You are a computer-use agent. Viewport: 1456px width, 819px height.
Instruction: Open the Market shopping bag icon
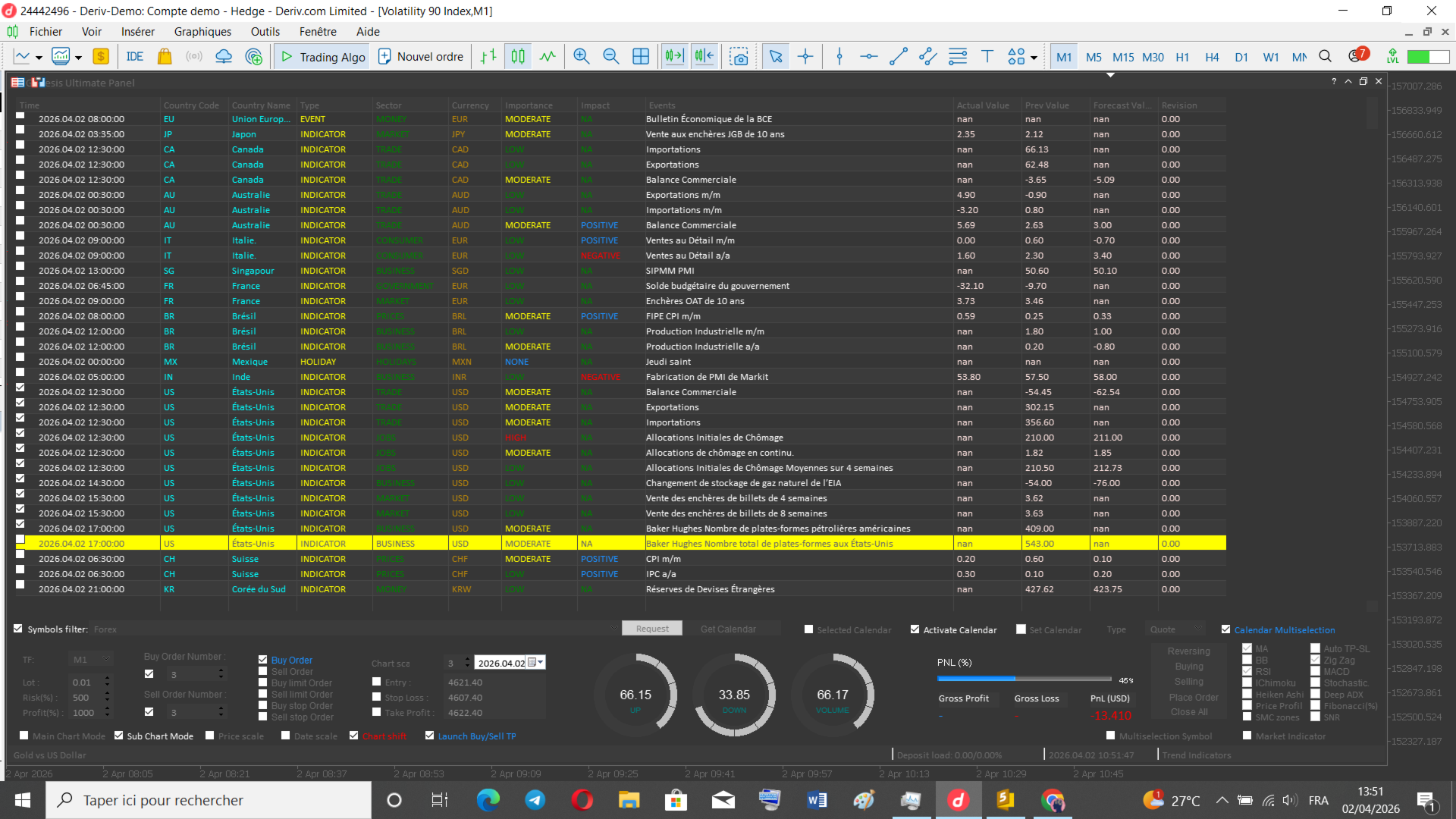point(165,57)
